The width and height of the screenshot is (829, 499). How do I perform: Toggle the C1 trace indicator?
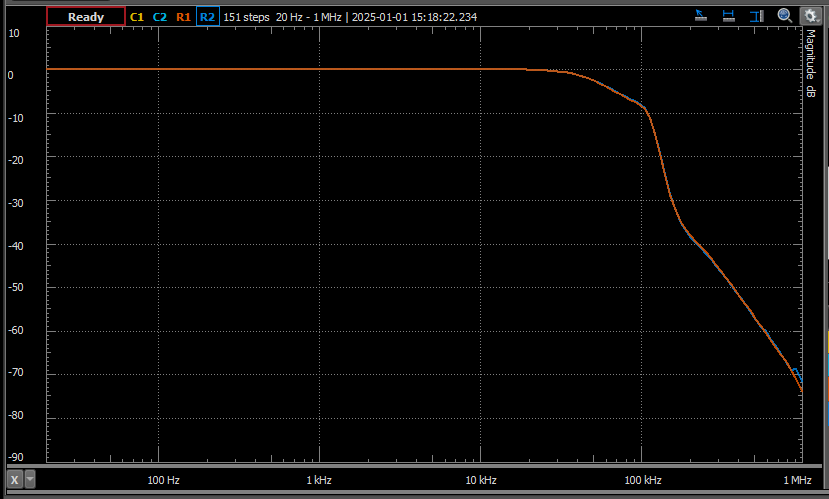click(137, 17)
